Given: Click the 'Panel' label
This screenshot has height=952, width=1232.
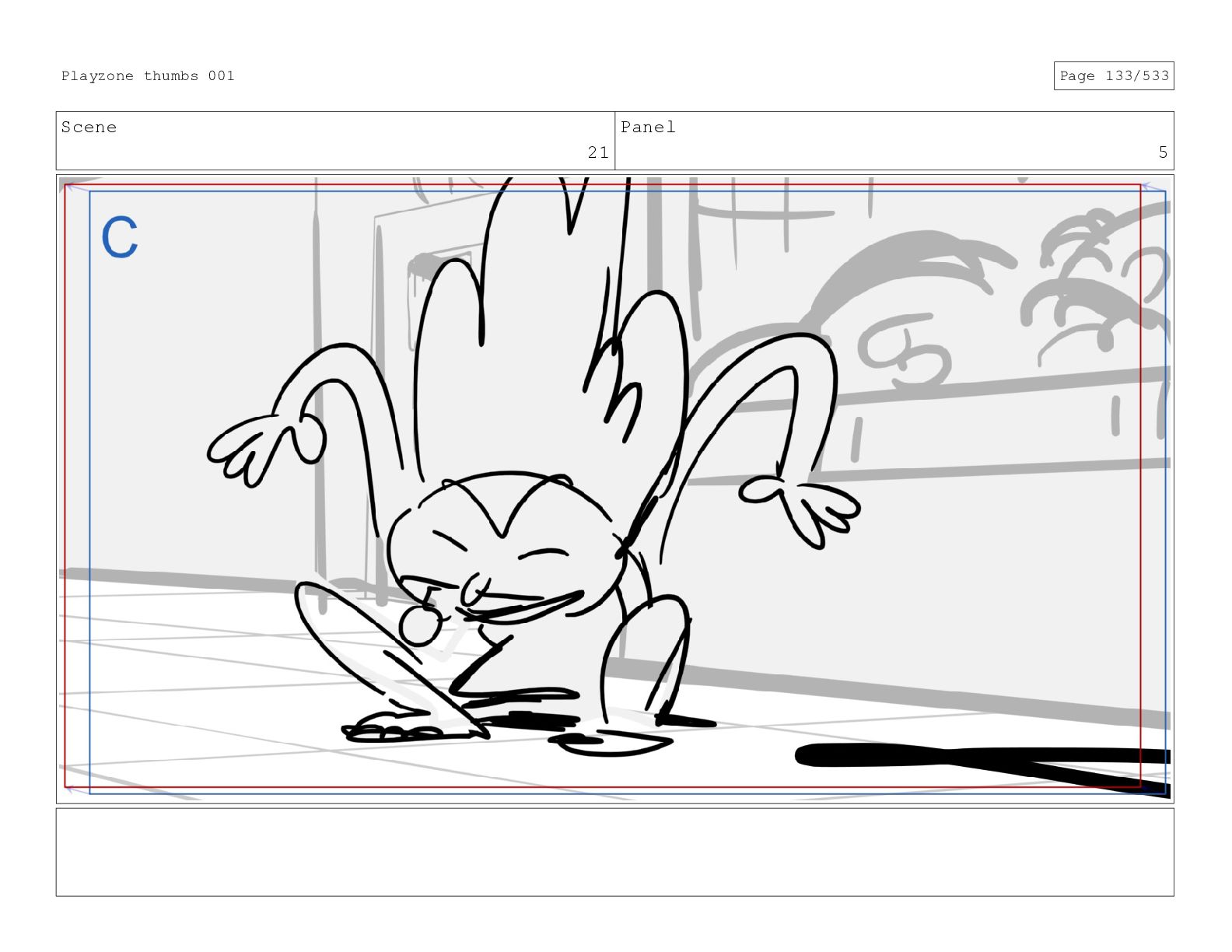Looking at the screenshot, I should click(x=648, y=127).
